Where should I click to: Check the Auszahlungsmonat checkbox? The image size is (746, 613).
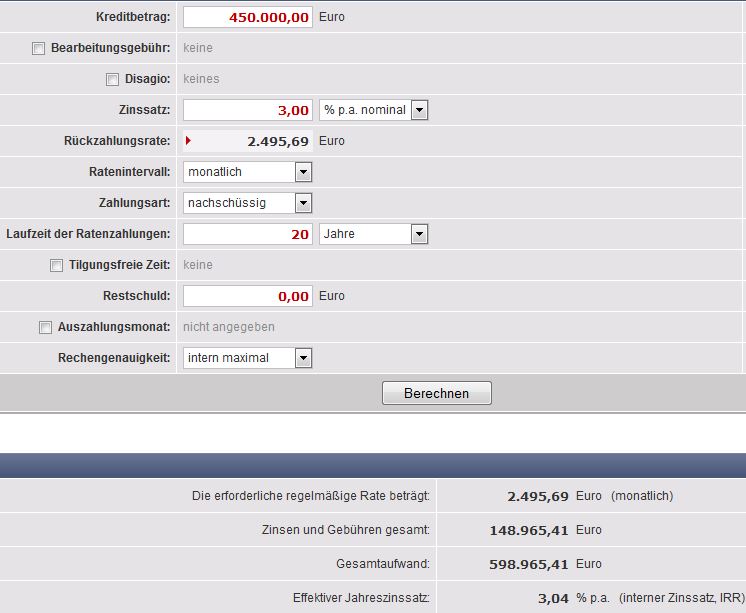point(45,327)
